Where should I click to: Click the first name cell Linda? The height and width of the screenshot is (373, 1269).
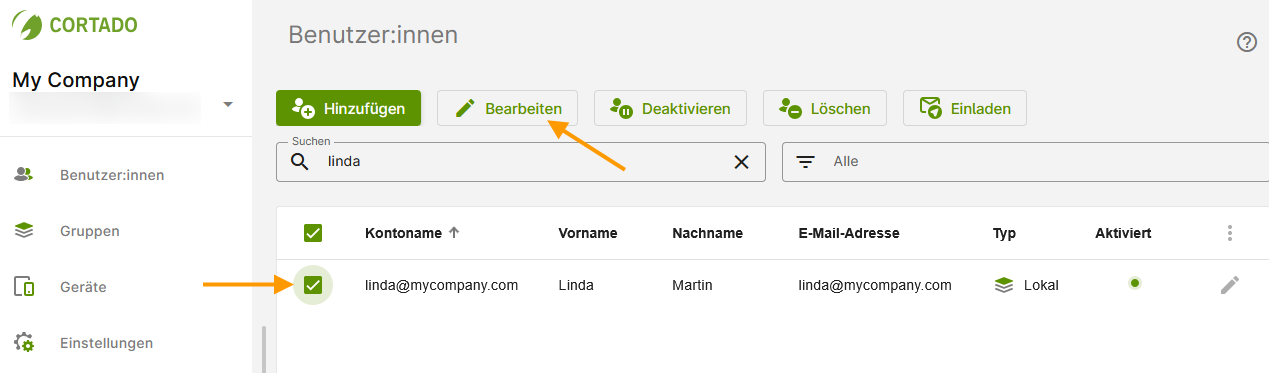point(576,285)
